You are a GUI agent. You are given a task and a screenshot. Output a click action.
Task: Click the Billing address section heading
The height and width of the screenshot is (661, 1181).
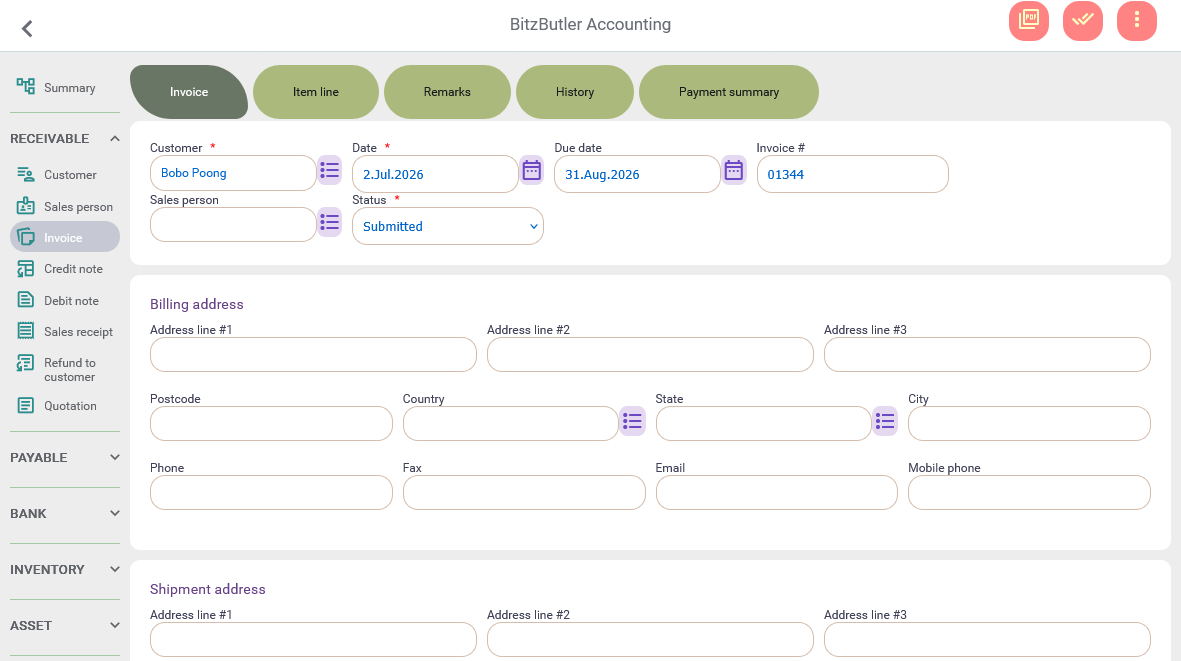197,304
